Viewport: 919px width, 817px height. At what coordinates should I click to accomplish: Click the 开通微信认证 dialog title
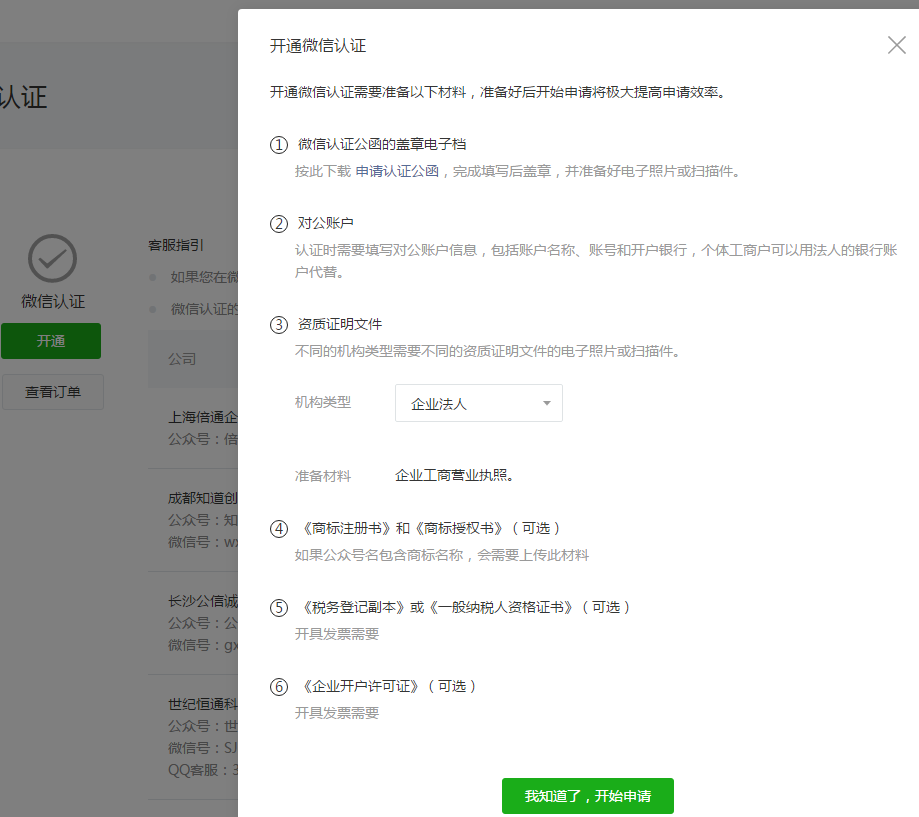click(318, 46)
